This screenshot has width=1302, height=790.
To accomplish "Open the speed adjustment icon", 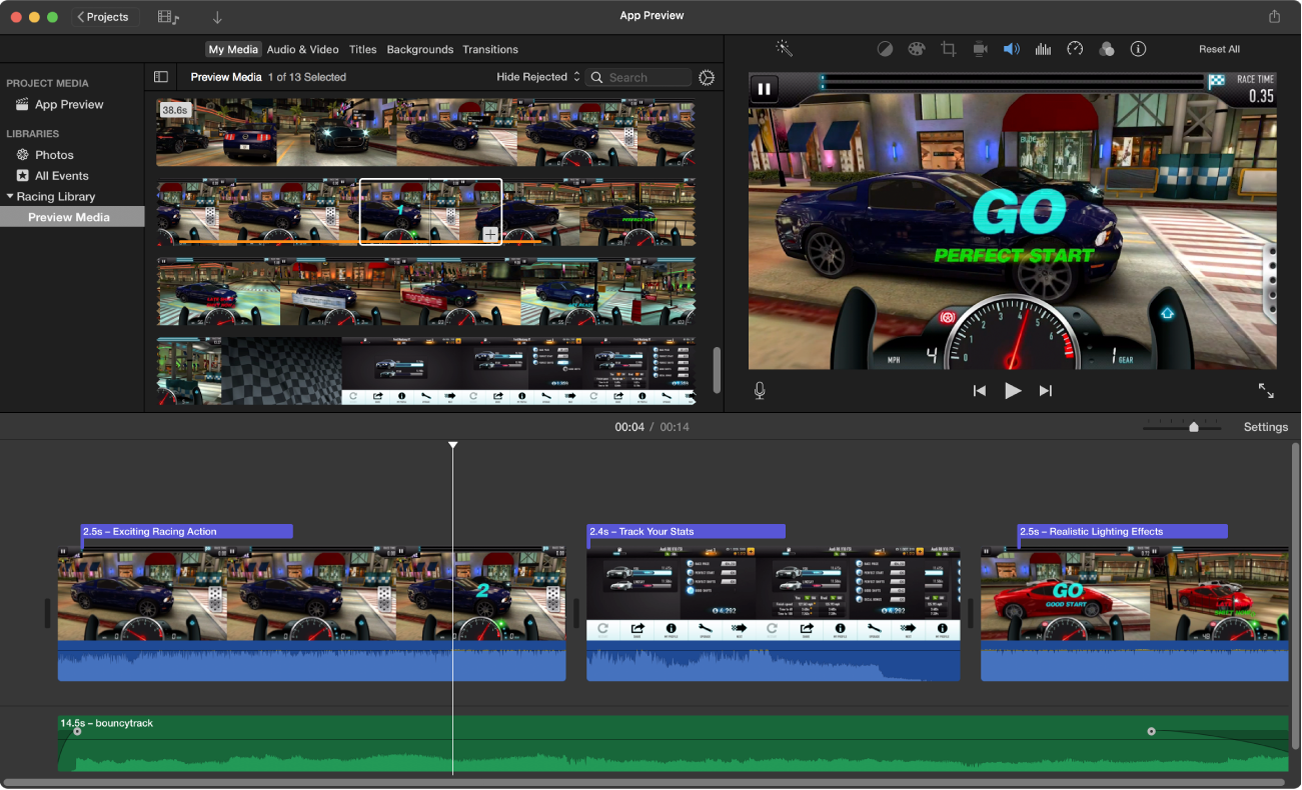I will click(x=1075, y=49).
